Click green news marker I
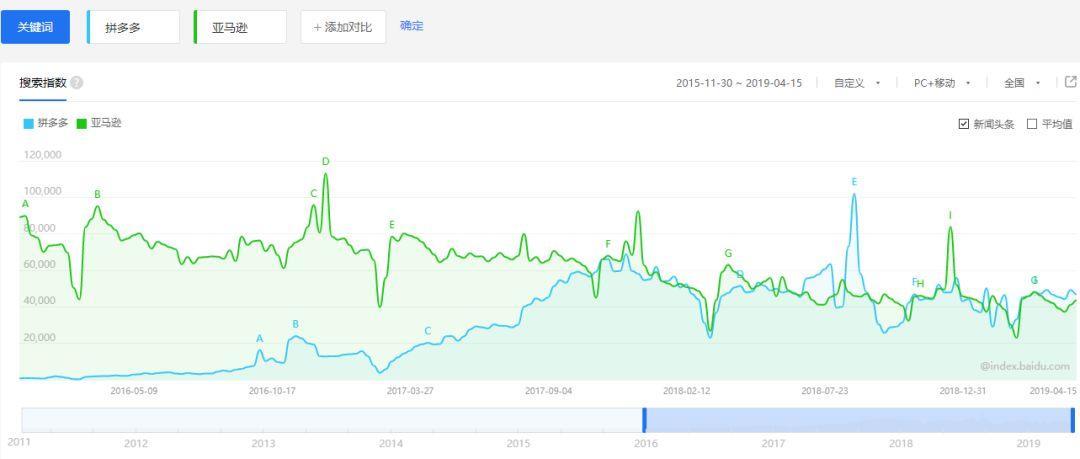The image size is (1080, 459). 950,215
